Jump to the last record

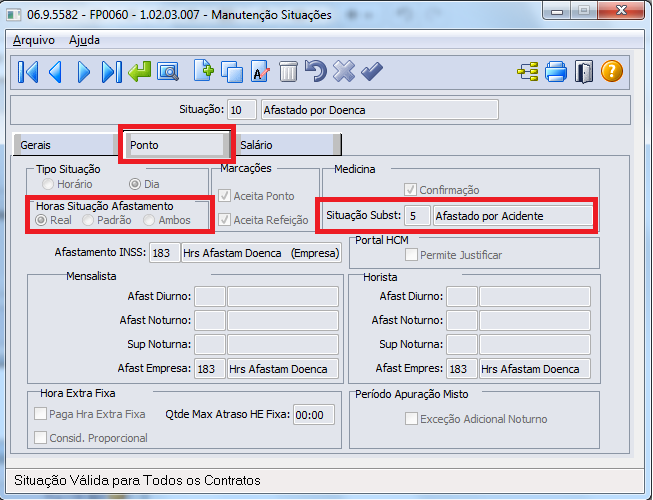(x=112, y=72)
